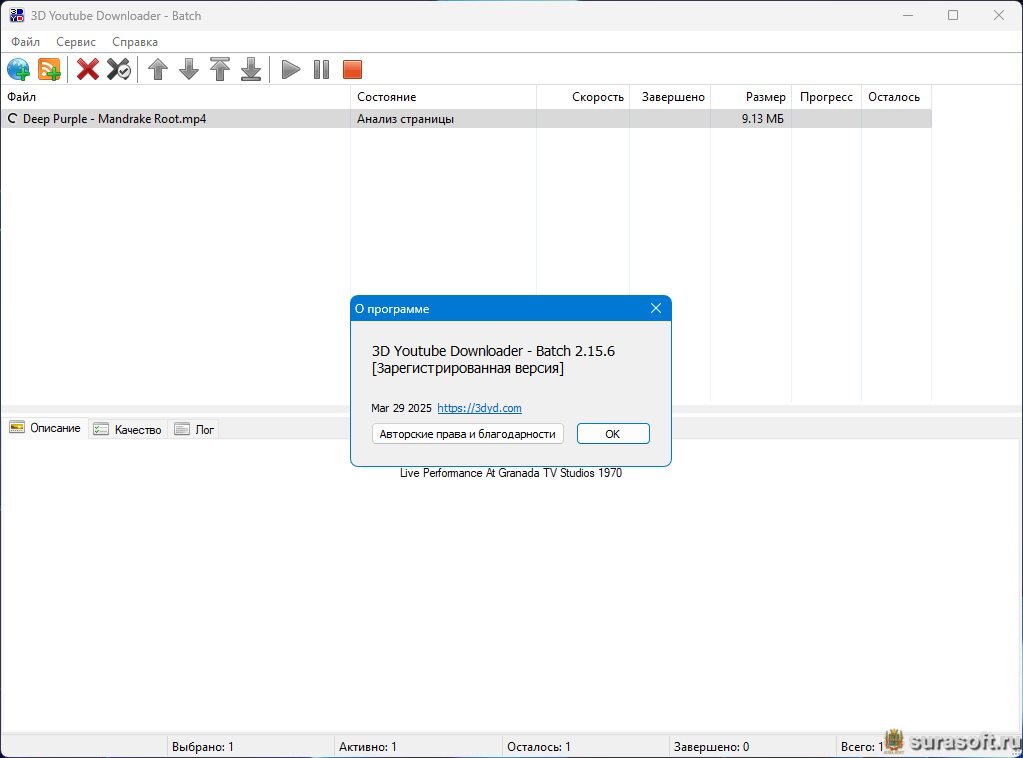Start downloads with the play icon
The width and height of the screenshot is (1023, 758).
290,69
